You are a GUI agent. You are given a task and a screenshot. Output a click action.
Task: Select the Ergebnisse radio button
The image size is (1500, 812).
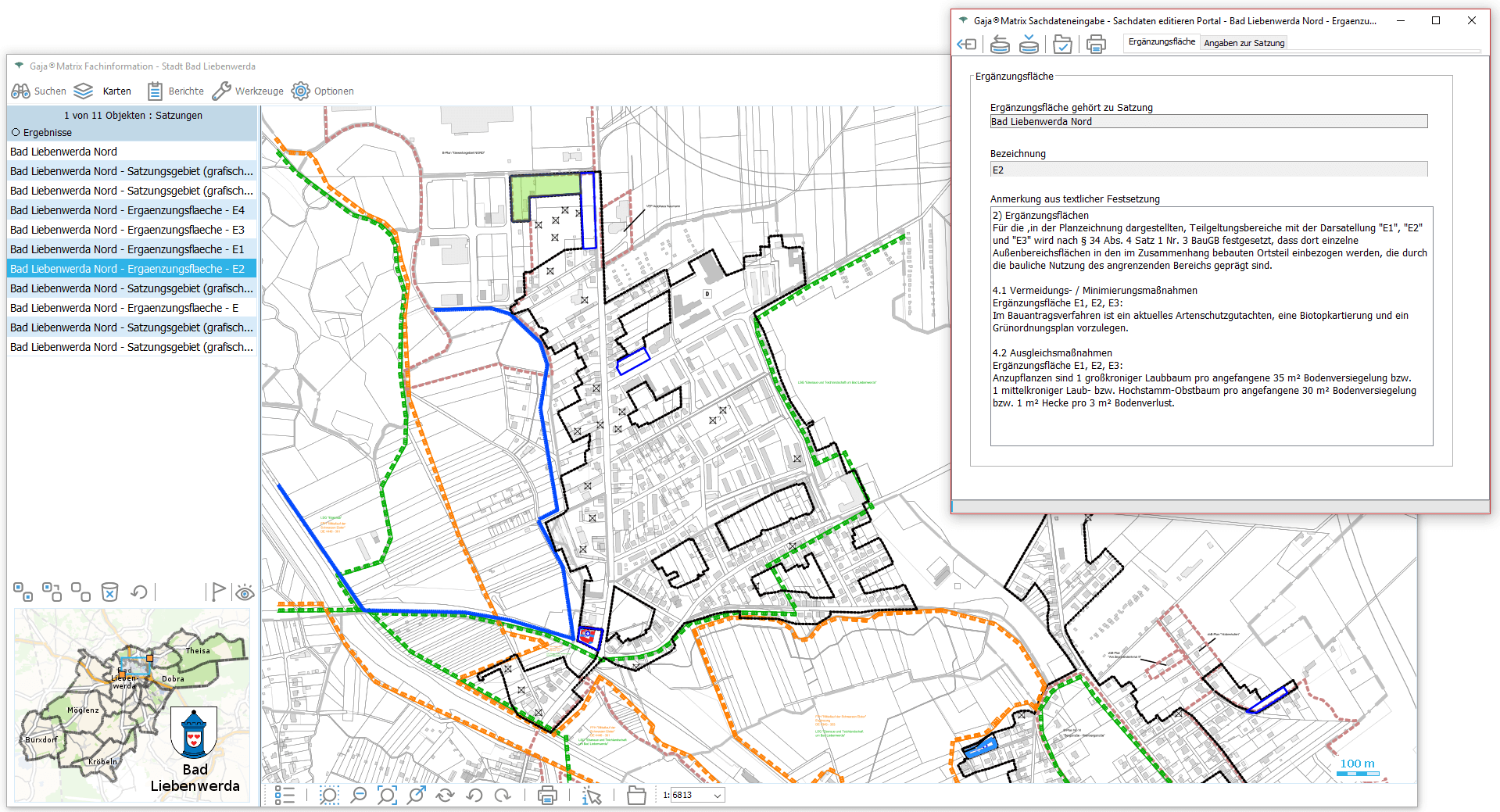click(x=16, y=133)
